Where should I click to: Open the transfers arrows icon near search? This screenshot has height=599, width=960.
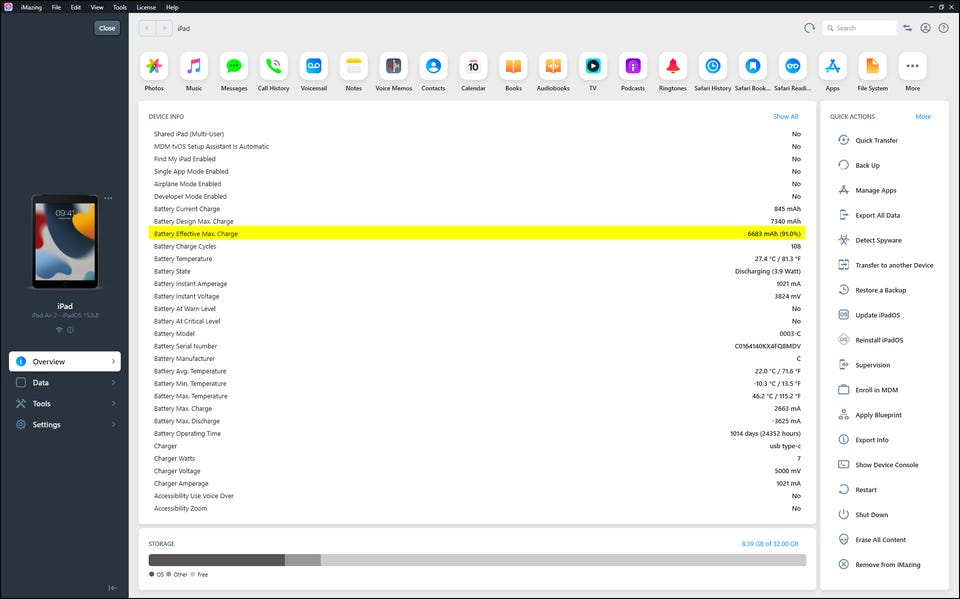pos(907,28)
